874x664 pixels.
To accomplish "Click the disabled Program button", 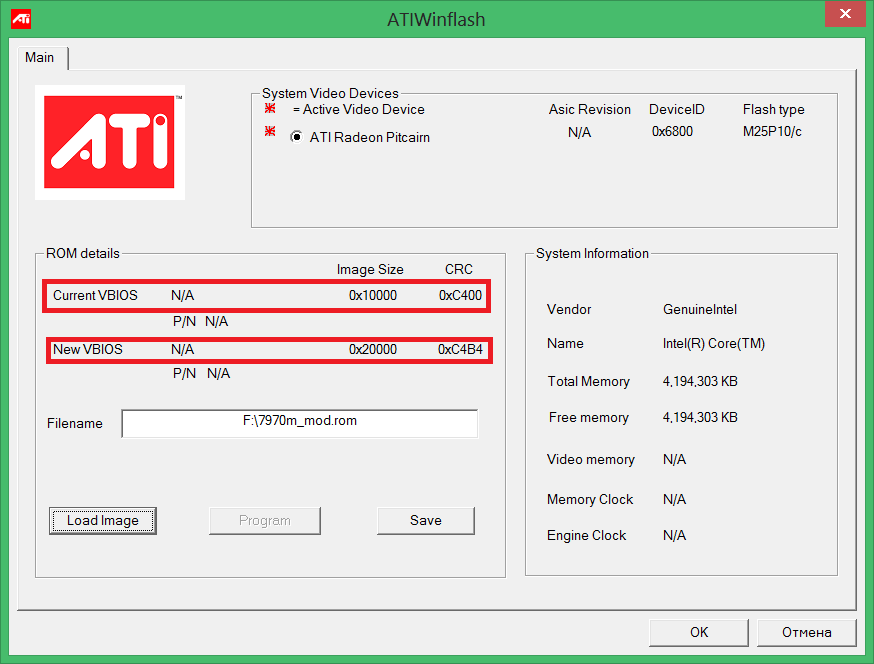I will click(x=265, y=521).
